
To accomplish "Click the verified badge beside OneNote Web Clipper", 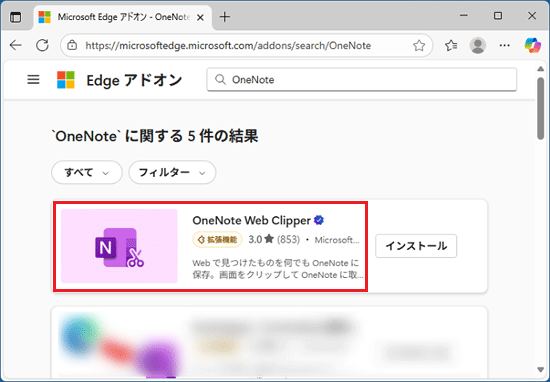I will (x=319, y=220).
